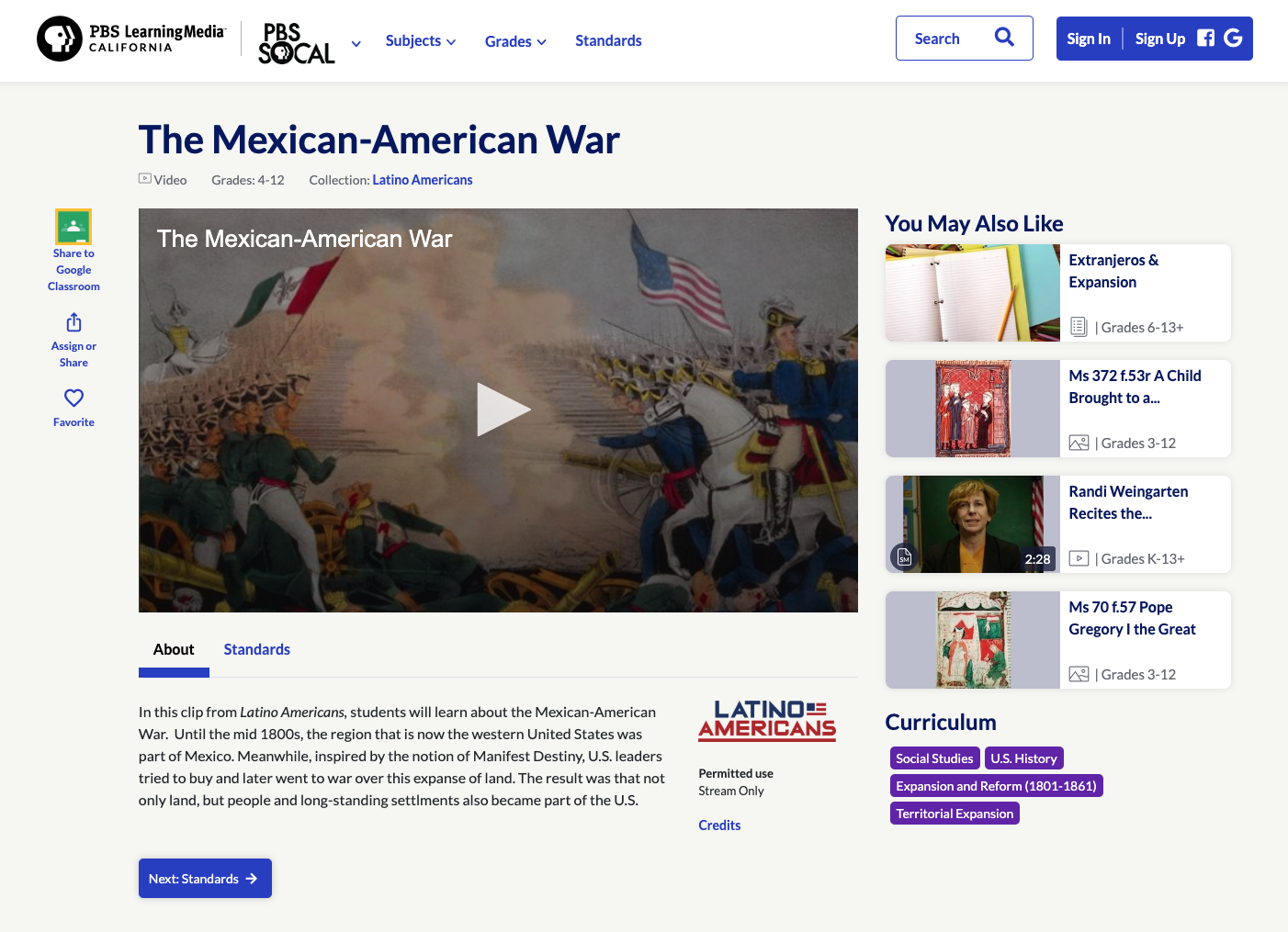Screen dimensions: 1288x932
Task: Favorite this video with the heart icon
Action: point(73,398)
